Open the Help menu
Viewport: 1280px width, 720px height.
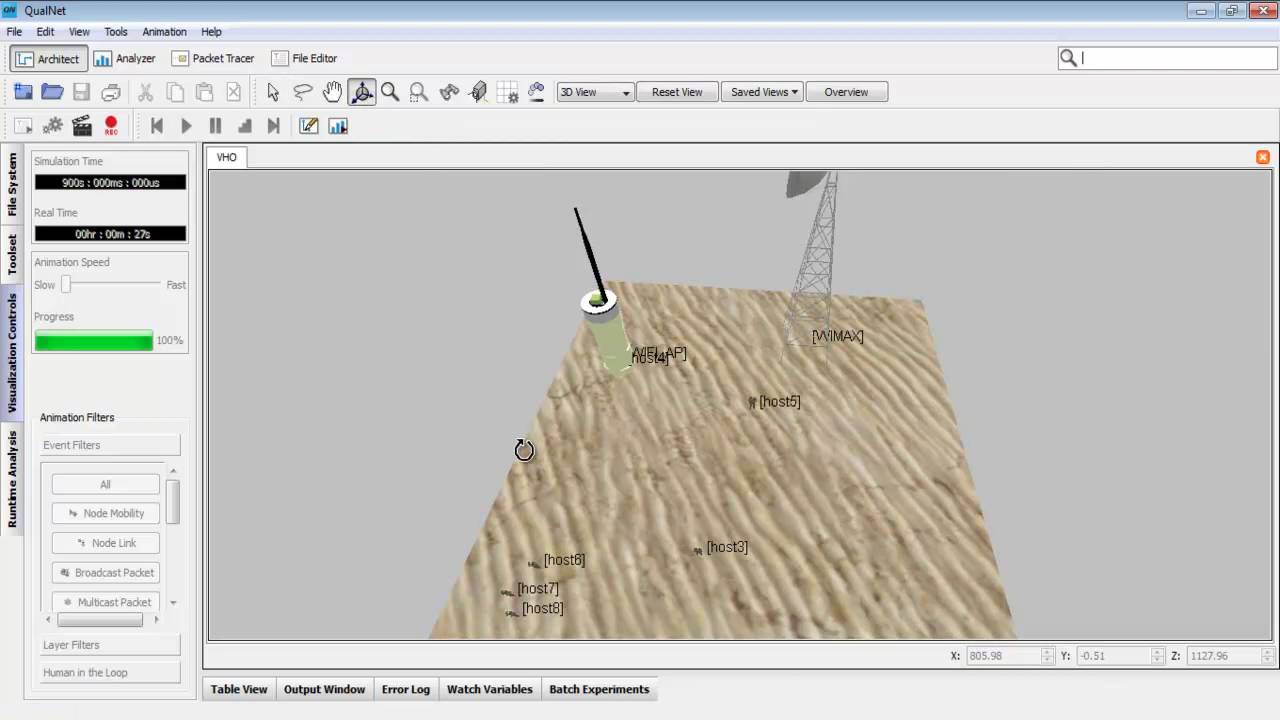tap(211, 32)
